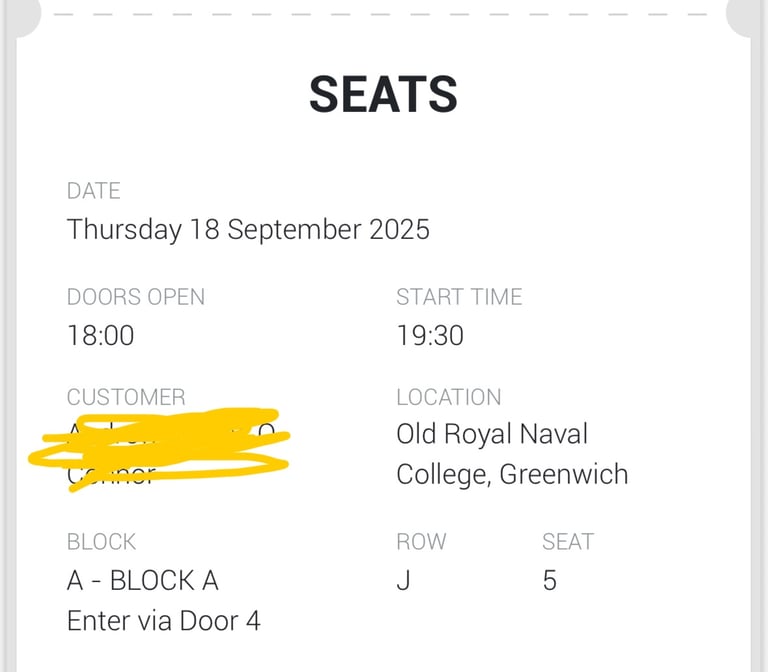This screenshot has width=768, height=672.
Task: Click the start time 19:30
Action: coord(430,336)
